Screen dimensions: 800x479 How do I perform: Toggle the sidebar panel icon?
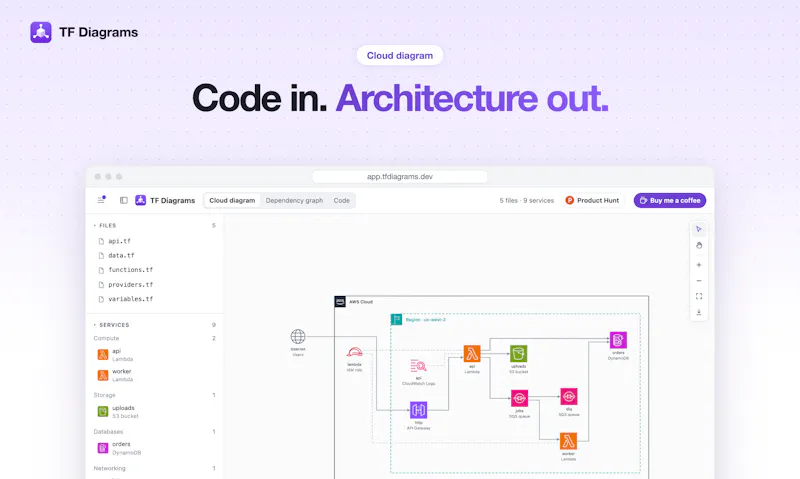tap(123, 200)
